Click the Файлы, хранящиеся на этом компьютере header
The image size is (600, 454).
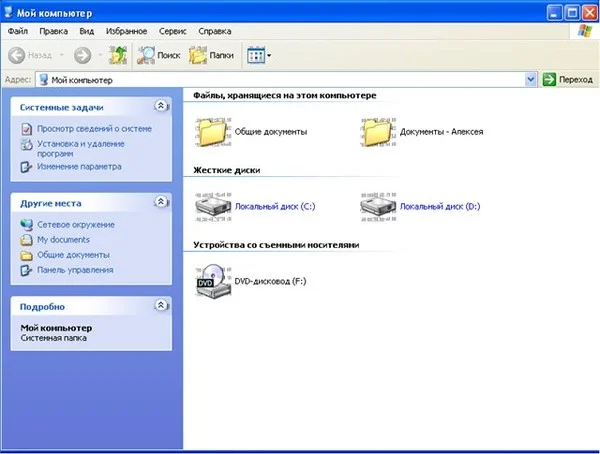[285, 96]
